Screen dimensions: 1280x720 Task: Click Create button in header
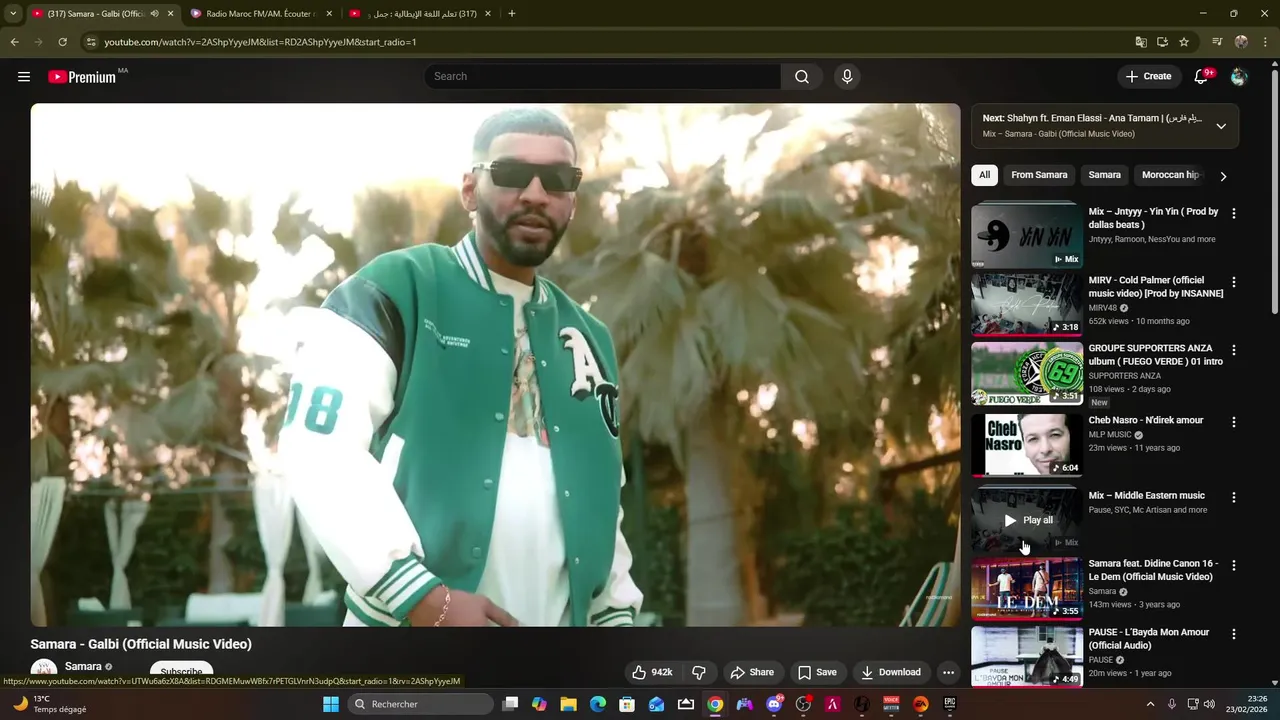[1148, 76]
